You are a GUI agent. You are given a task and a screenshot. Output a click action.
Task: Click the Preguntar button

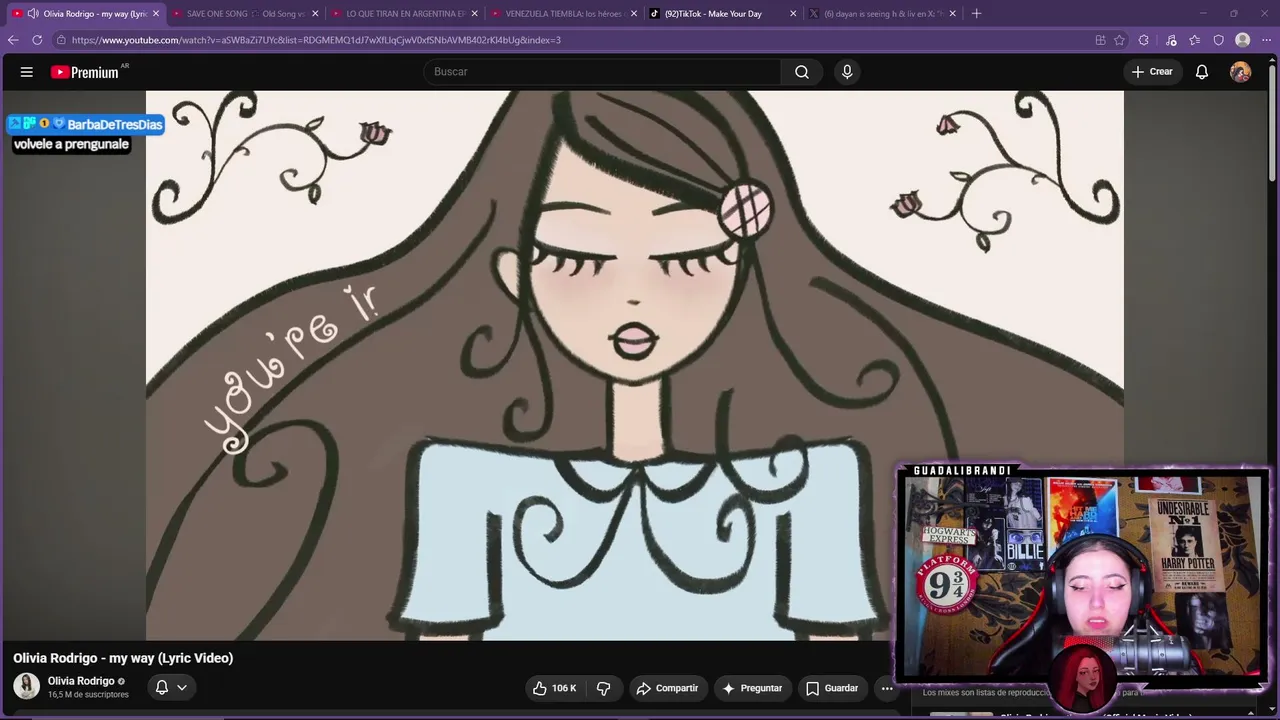click(752, 688)
